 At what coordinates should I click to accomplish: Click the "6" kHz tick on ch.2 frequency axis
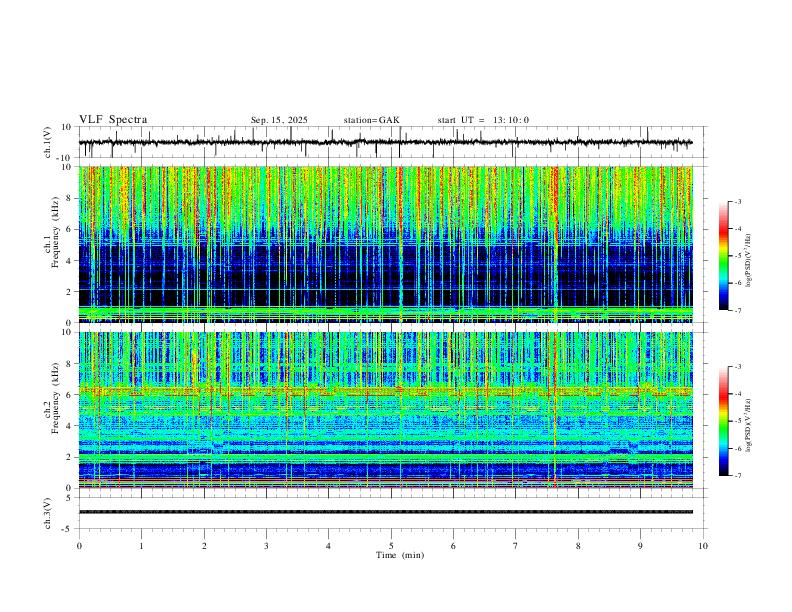pyautogui.click(x=69, y=395)
